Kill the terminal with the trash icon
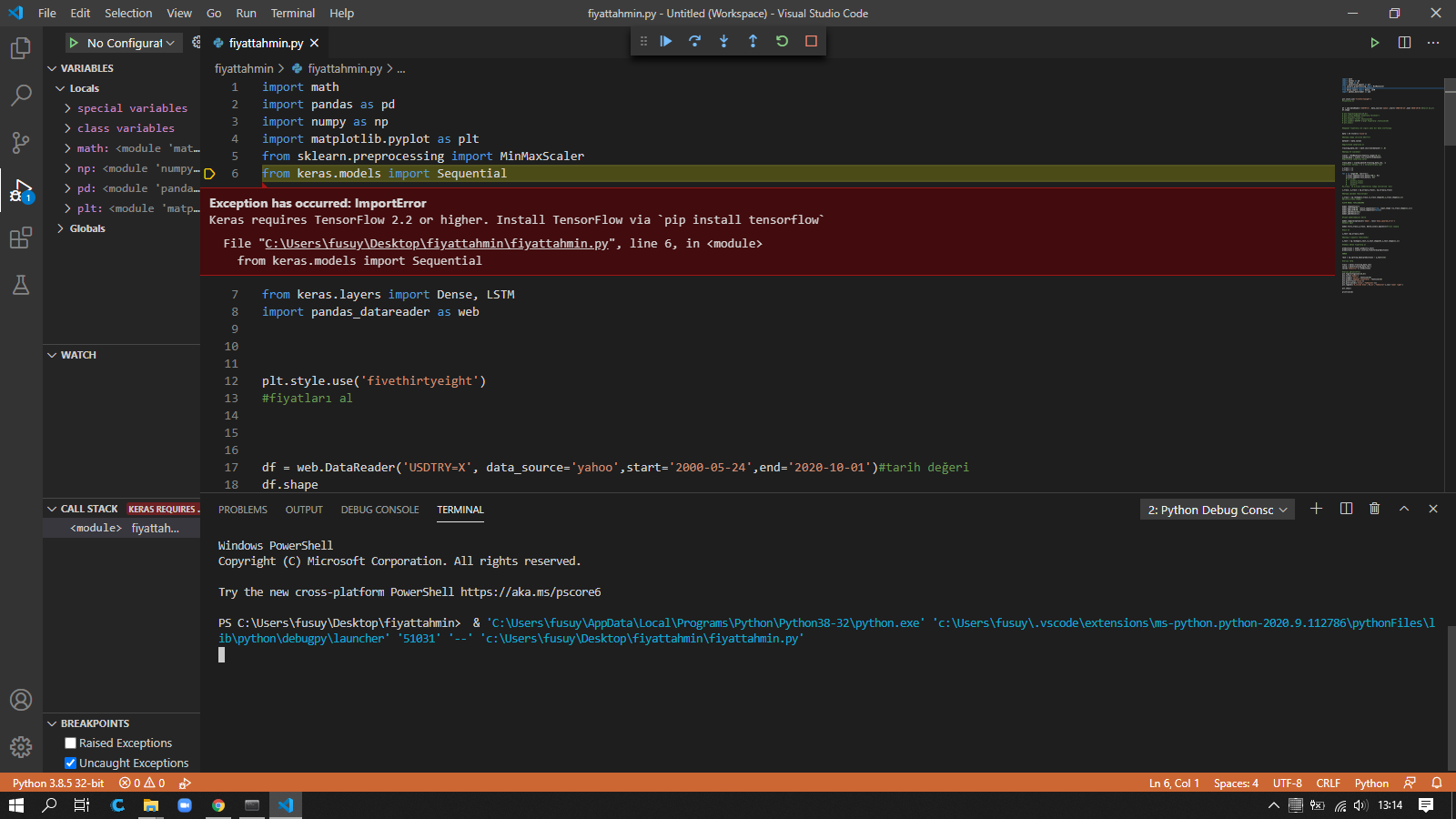Screen dimensions: 1456x819 (x=1375, y=509)
